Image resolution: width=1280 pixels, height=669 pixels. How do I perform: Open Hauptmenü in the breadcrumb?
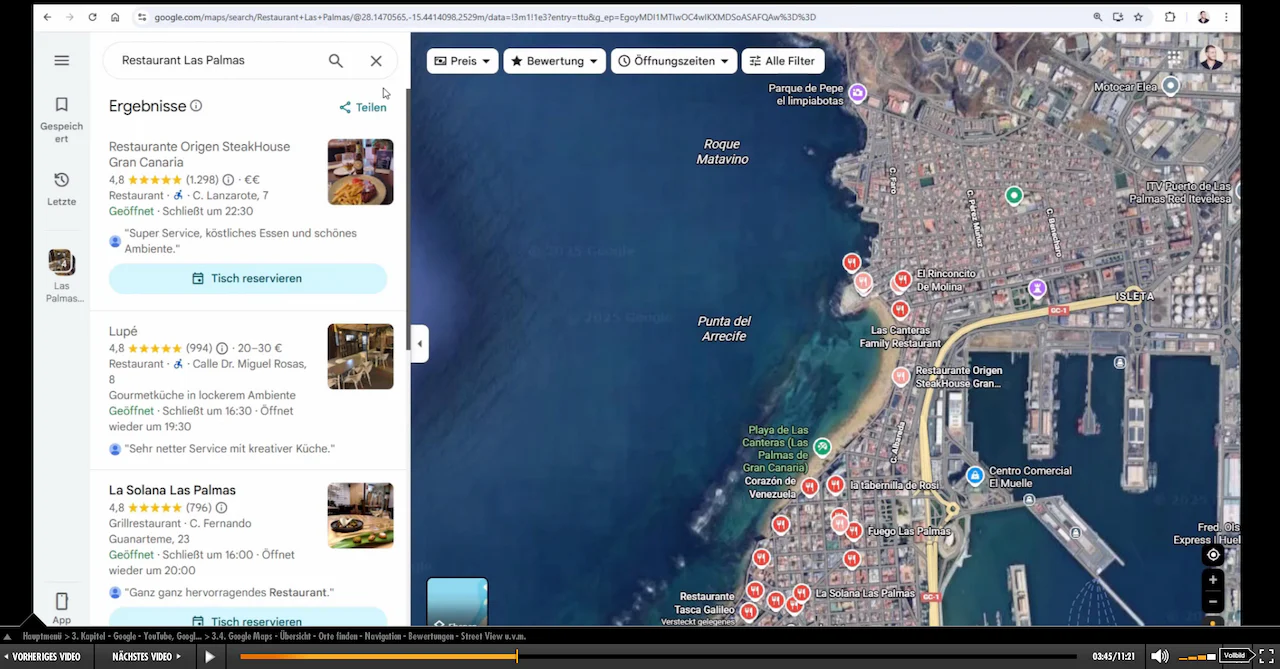42,636
